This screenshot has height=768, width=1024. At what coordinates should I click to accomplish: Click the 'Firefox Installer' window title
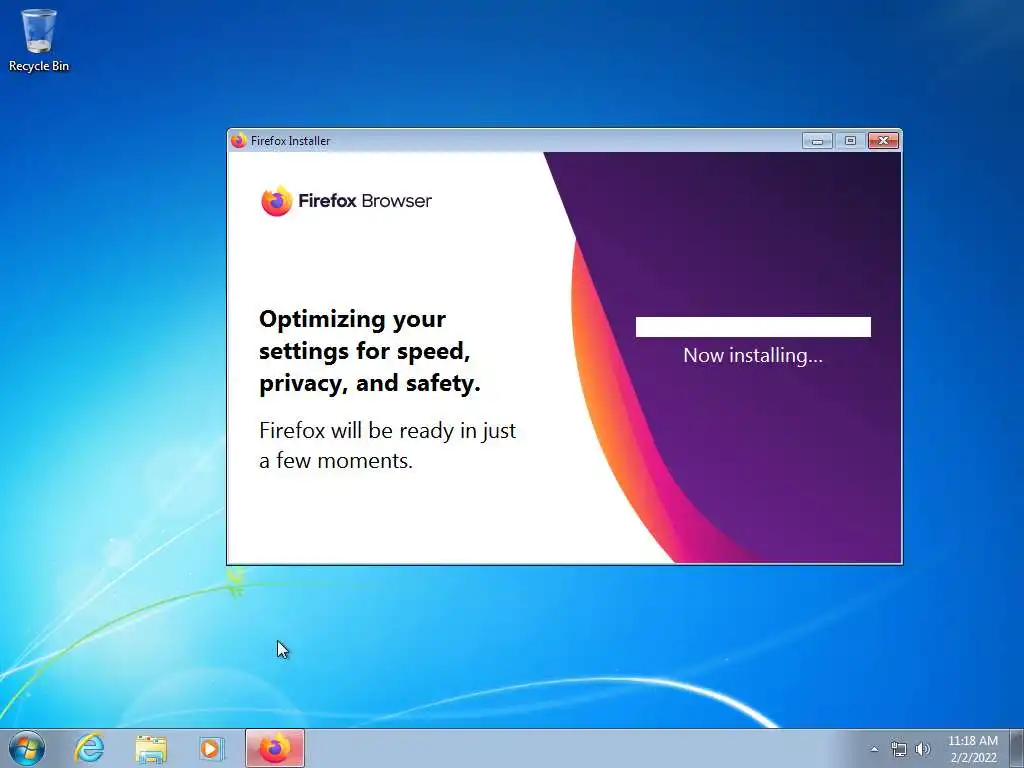point(291,140)
